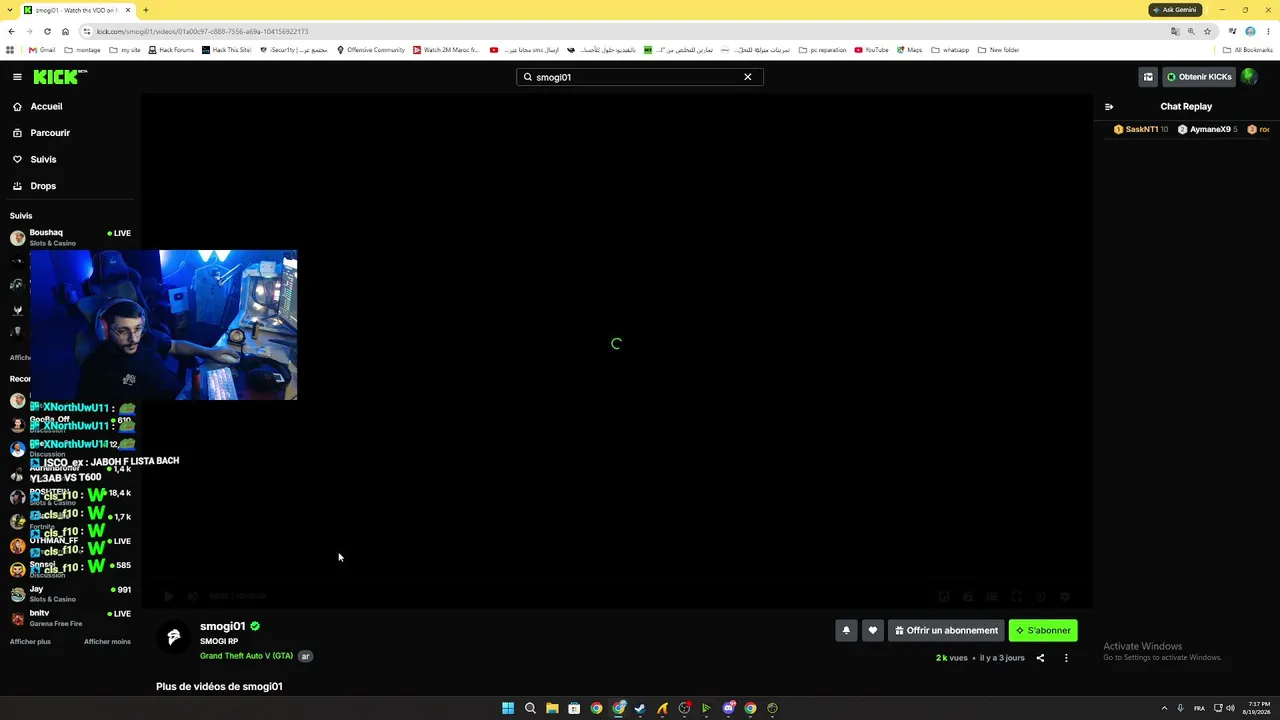Open Discord from the taskbar
Screen dimensions: 1280x720
click(728, 708)
